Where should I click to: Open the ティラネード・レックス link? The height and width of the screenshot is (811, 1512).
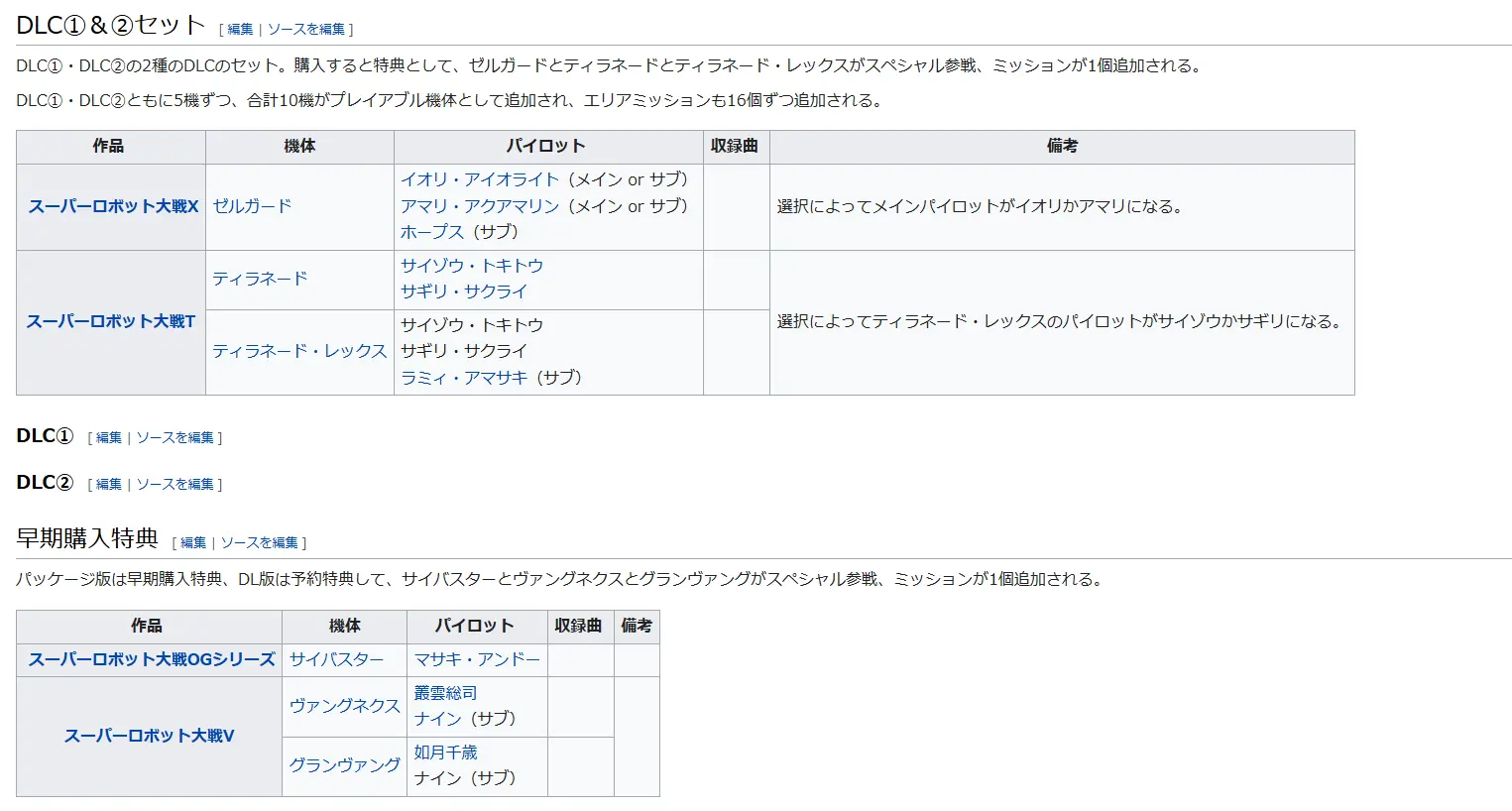(x=299, y=351)
